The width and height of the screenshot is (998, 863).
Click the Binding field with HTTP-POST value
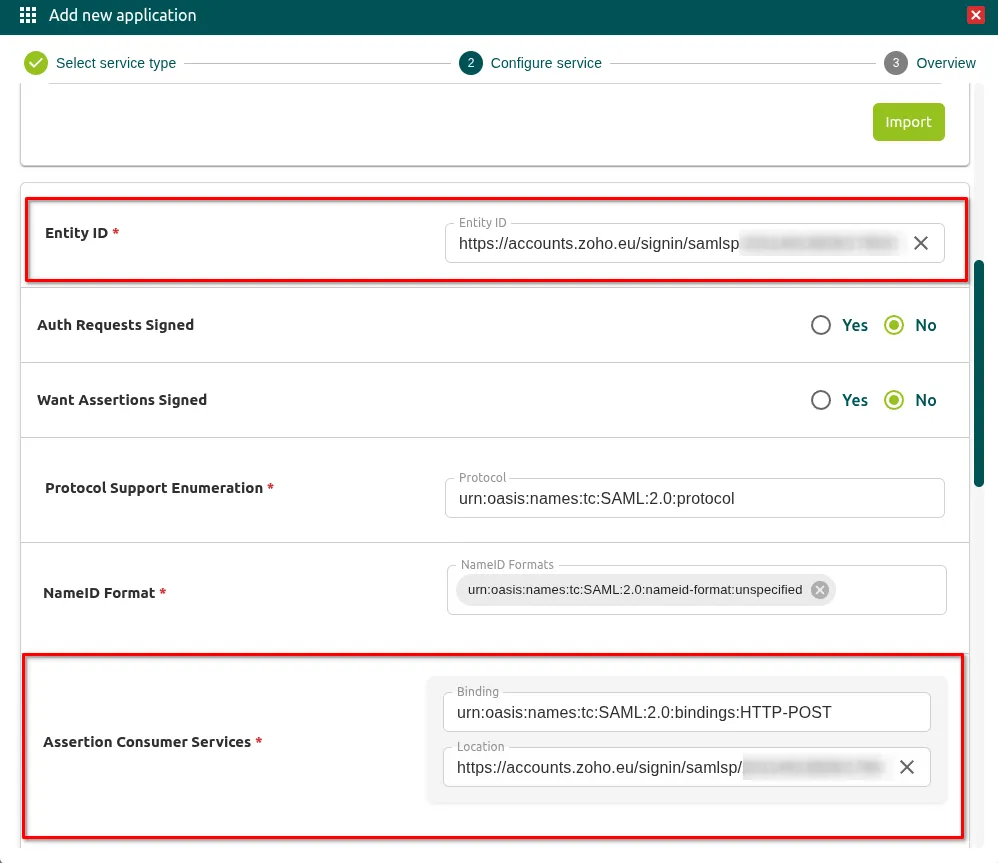[686, 712]
